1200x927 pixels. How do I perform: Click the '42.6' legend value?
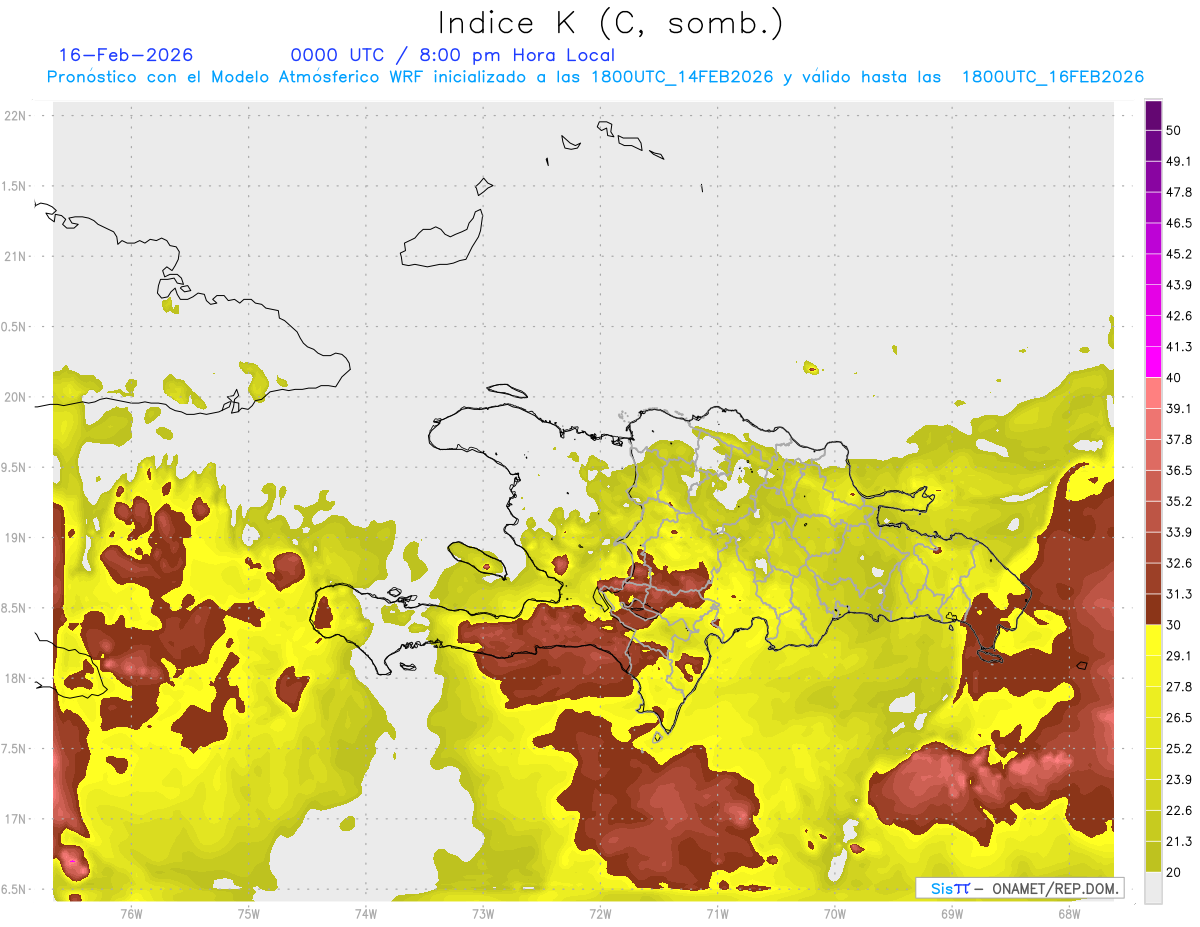click(x=1179, y=316)
